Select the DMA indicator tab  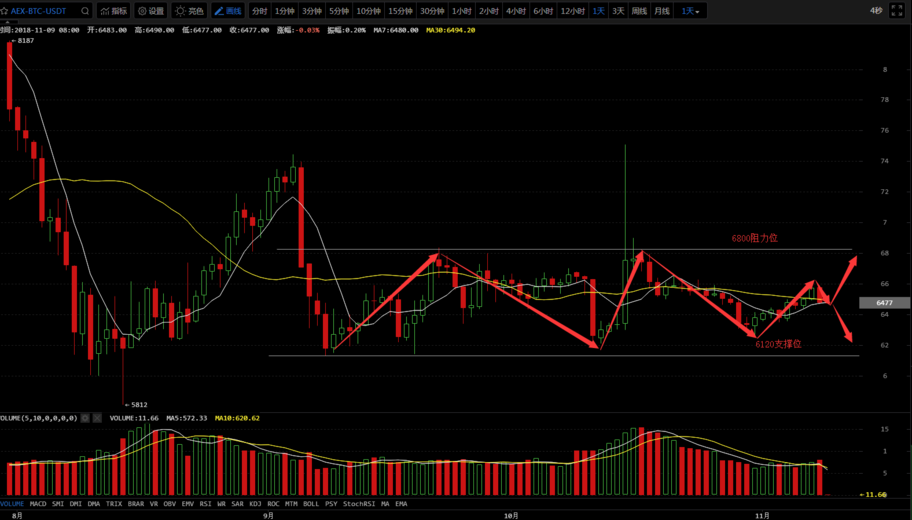[94, 504]
